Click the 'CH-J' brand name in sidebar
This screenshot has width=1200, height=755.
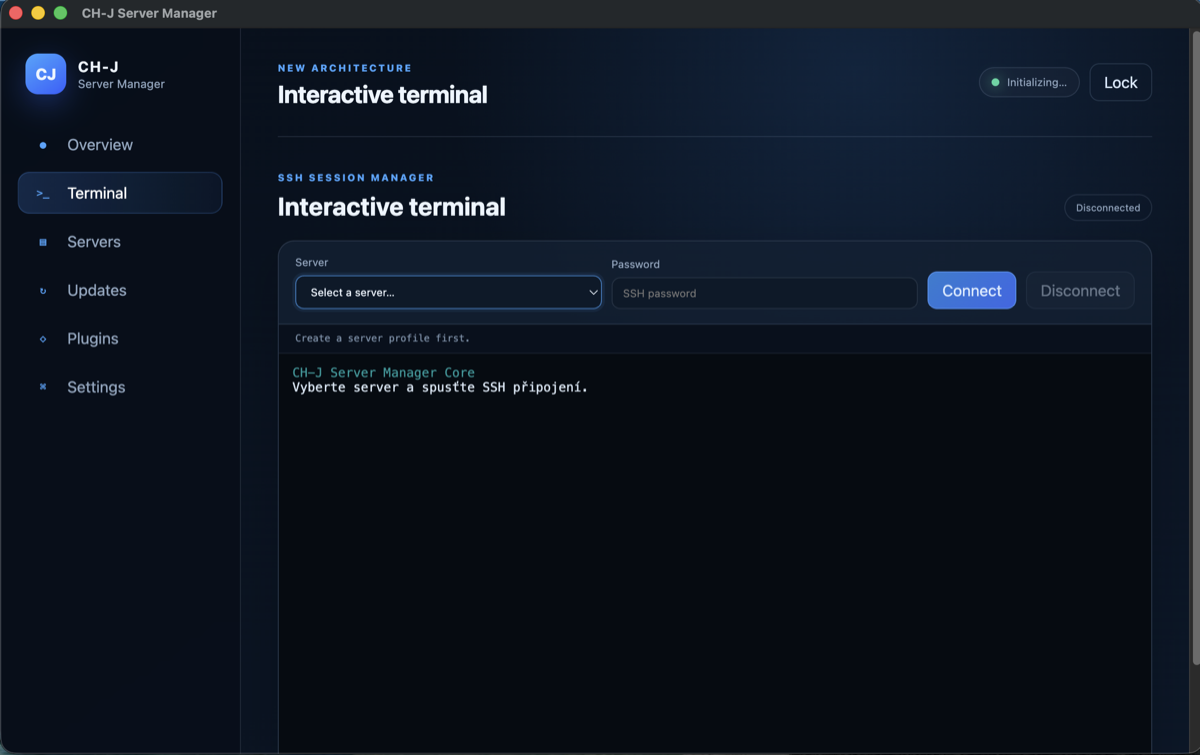98,67
